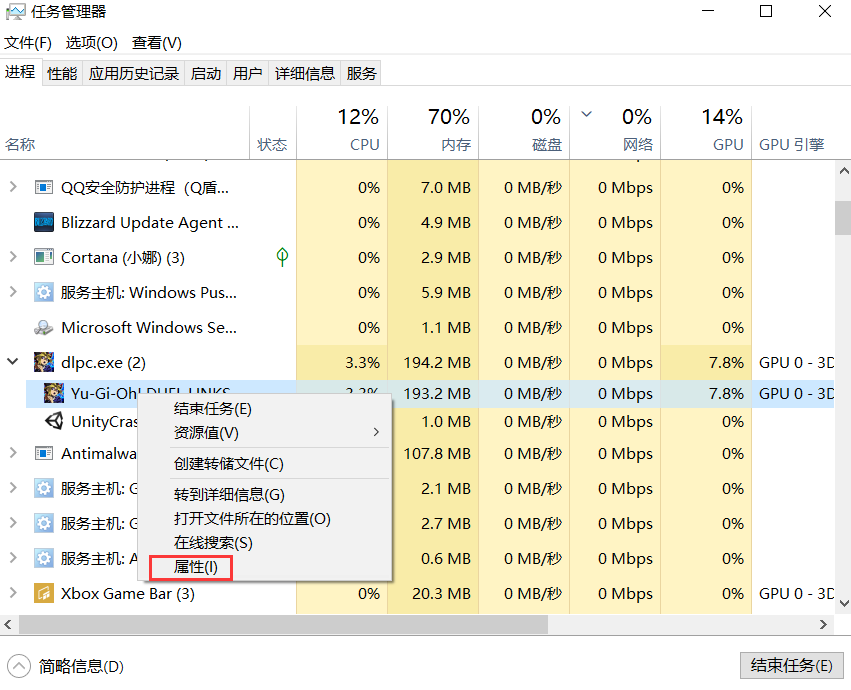Image resolution: width=851 pixels, height=690 pixels.
Task: Click the UnityCrash handler Unity icon
Action: click(54, 421)
